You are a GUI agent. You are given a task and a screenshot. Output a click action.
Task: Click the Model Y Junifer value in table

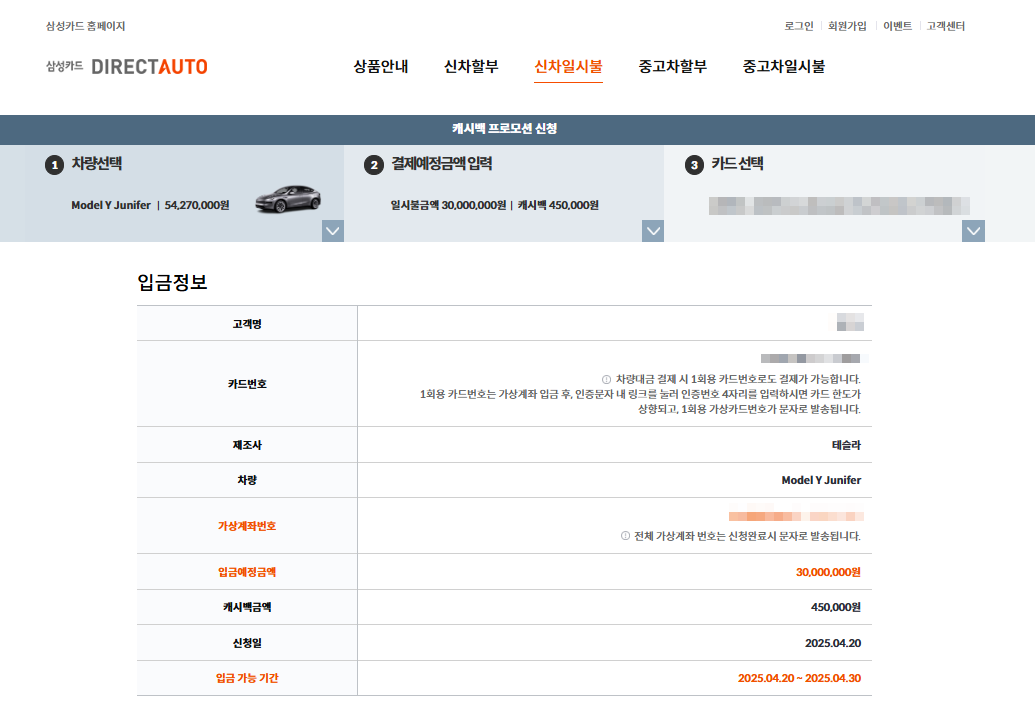[x=821, y=481]
